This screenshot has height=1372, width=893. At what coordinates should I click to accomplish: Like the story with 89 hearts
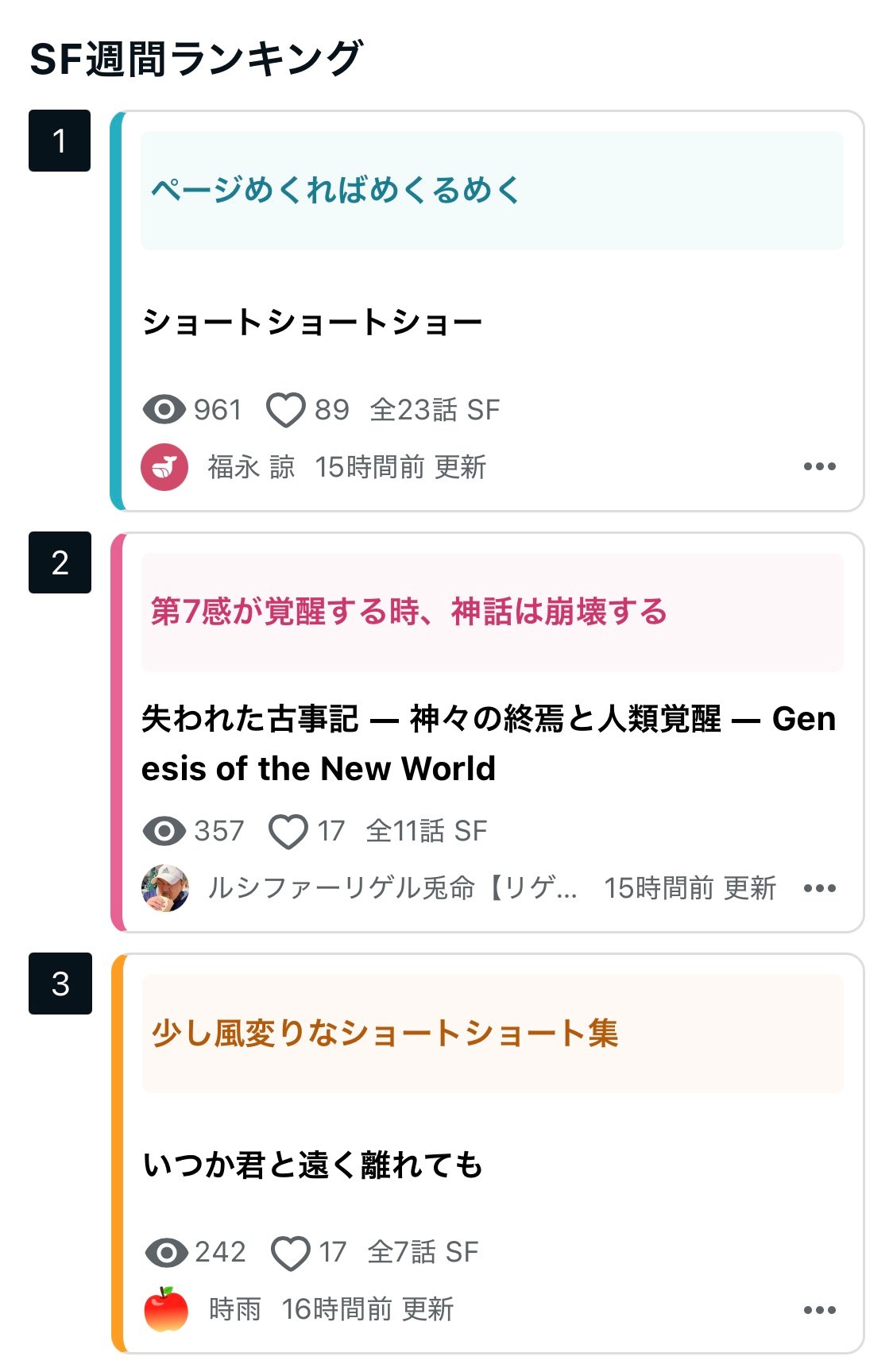tap(284, 410)
